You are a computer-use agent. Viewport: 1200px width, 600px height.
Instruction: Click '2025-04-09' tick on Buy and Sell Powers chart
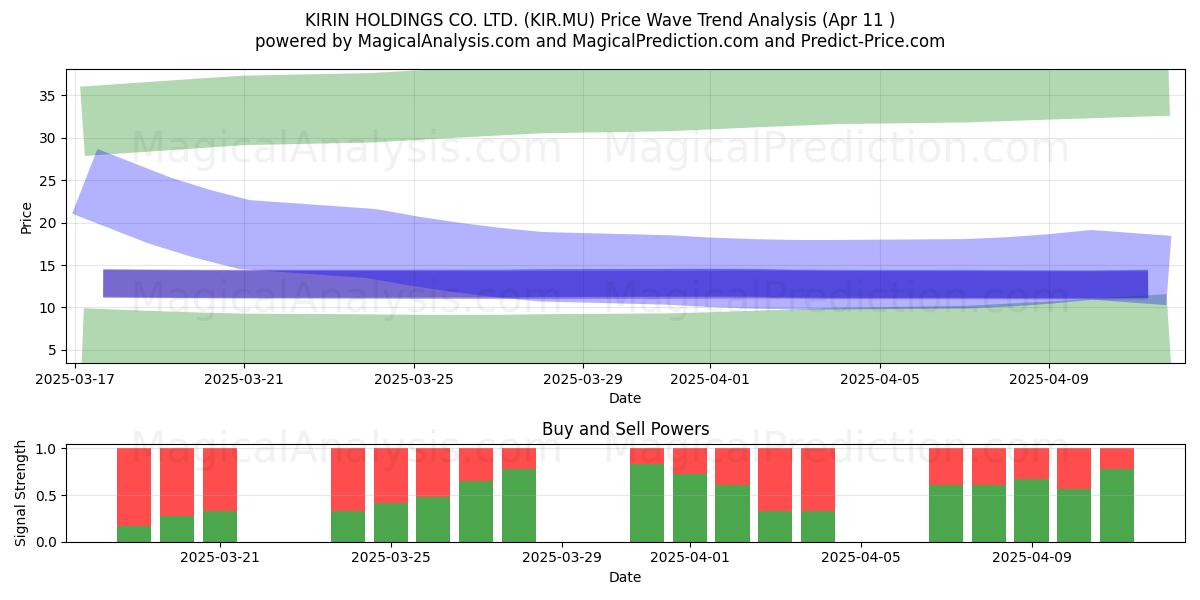[1032, 558]
